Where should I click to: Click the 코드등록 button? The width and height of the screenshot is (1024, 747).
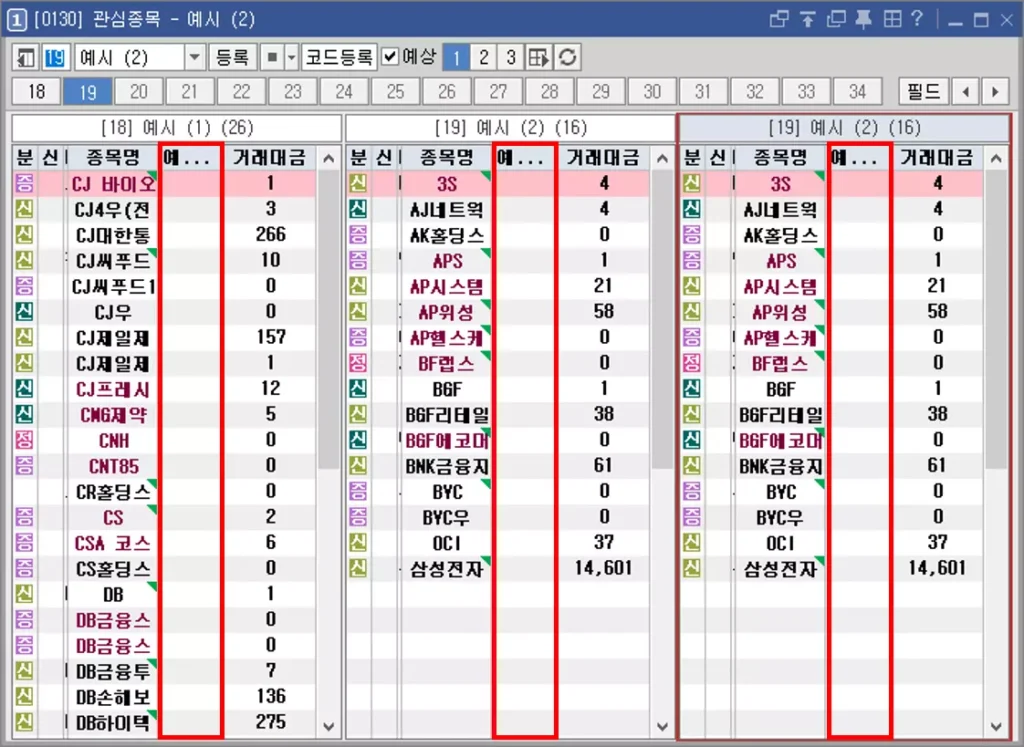(x=339, y=57)
